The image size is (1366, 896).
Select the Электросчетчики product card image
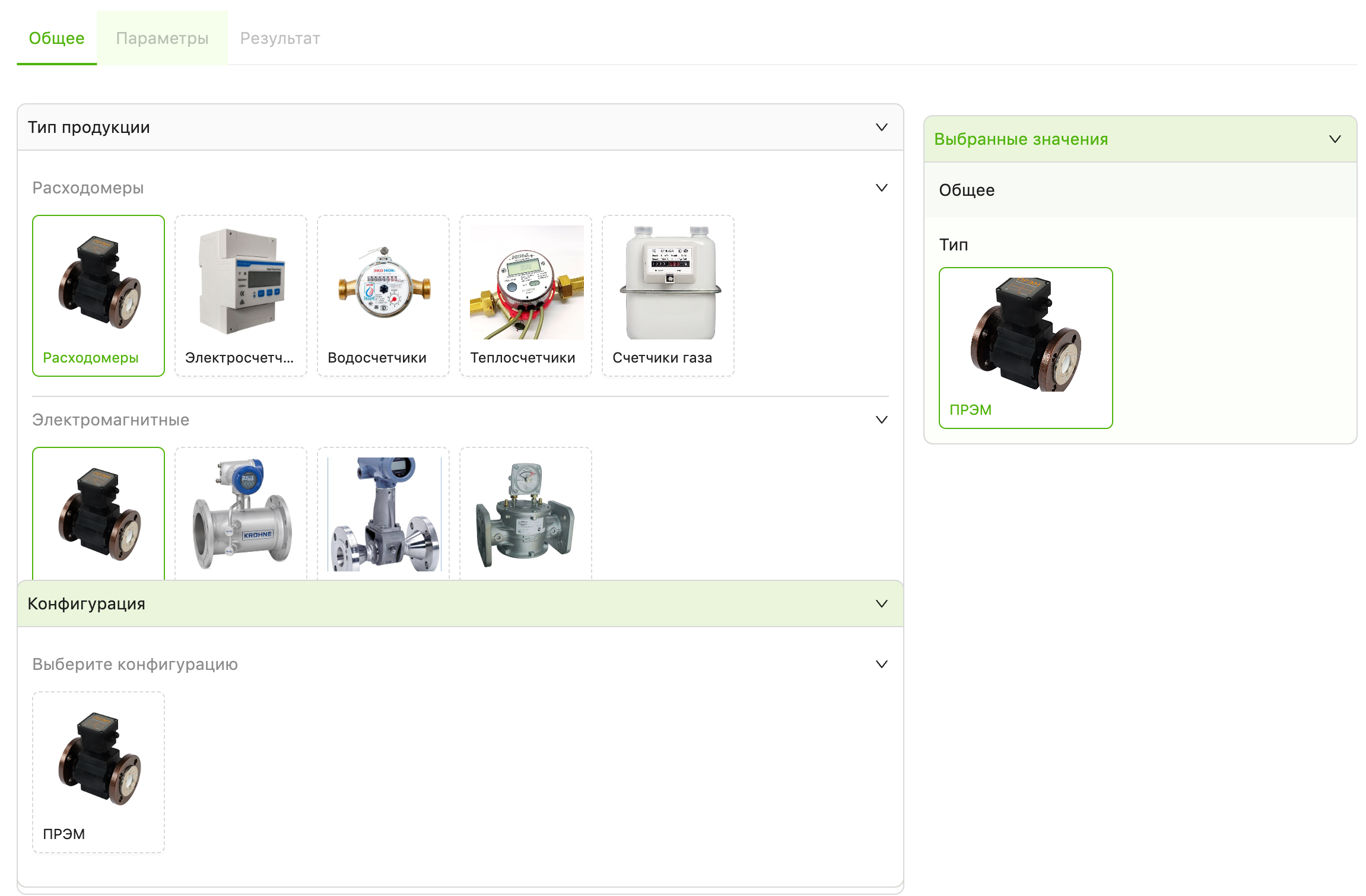241,282
